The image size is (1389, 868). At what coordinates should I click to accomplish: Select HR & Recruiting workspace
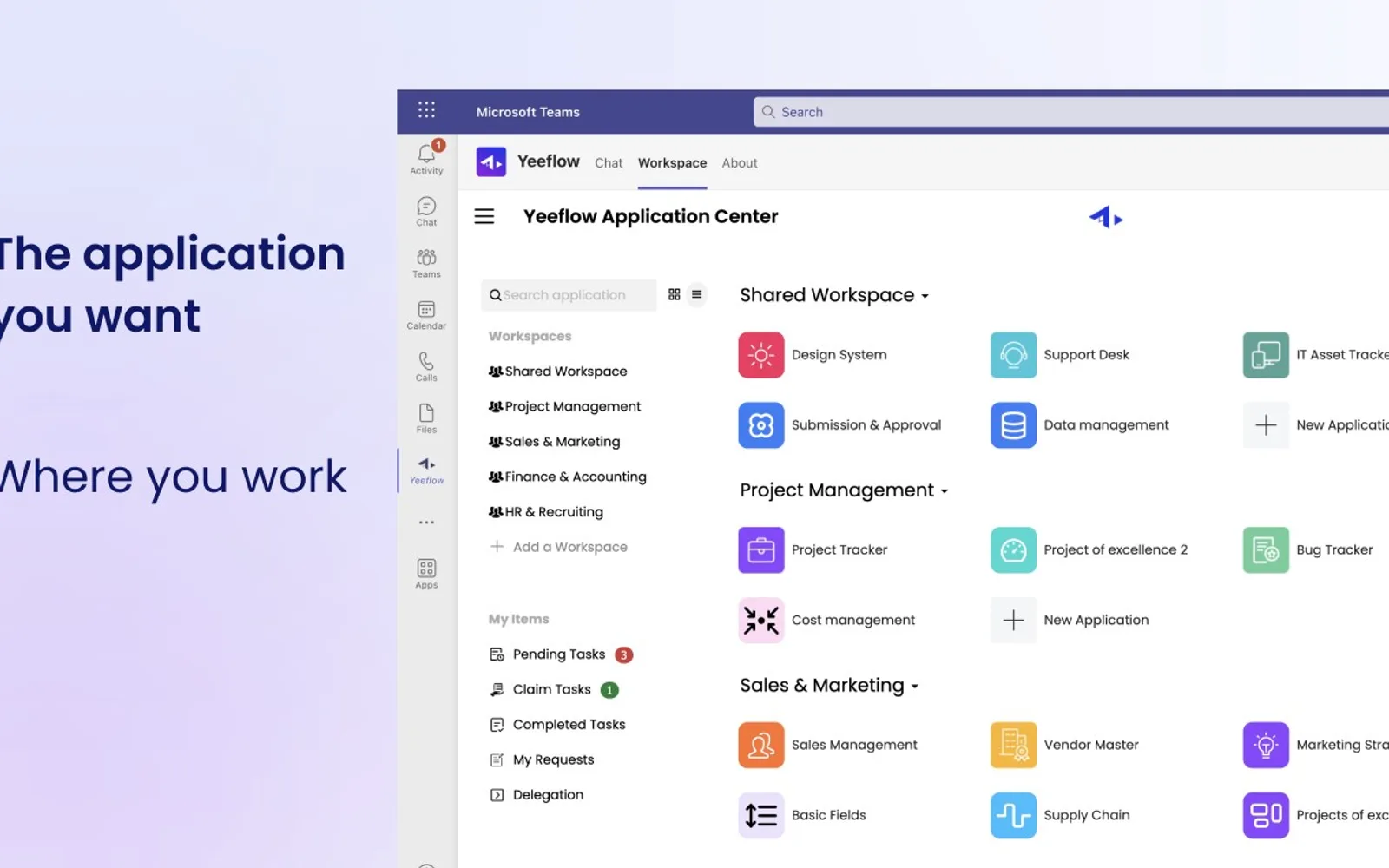click(546, 513)
